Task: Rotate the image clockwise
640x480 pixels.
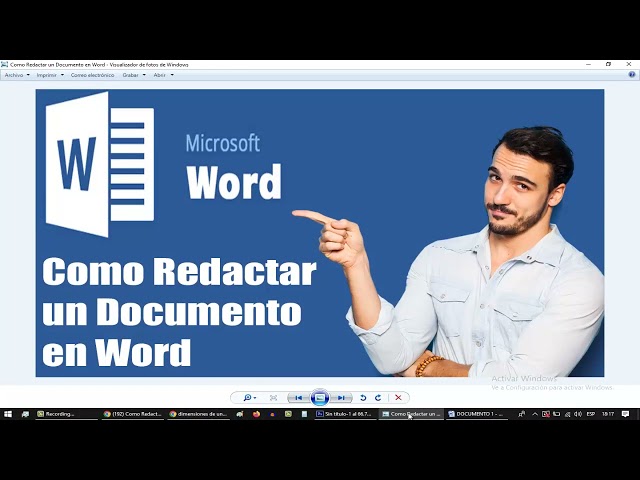Action: (378, 398)
